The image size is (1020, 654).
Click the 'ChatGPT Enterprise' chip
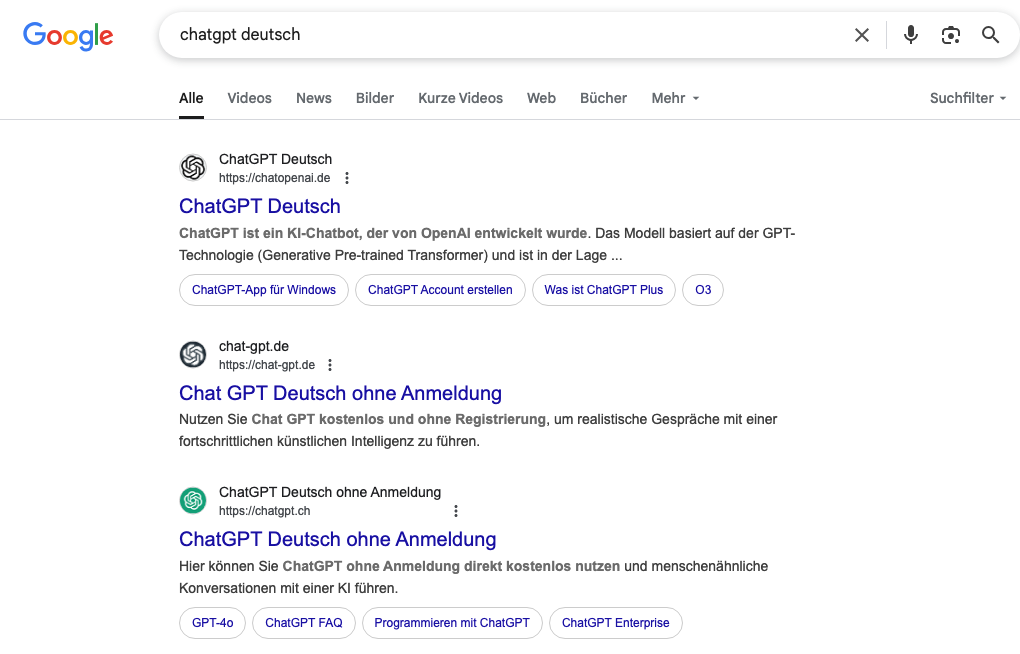point(615,623)
